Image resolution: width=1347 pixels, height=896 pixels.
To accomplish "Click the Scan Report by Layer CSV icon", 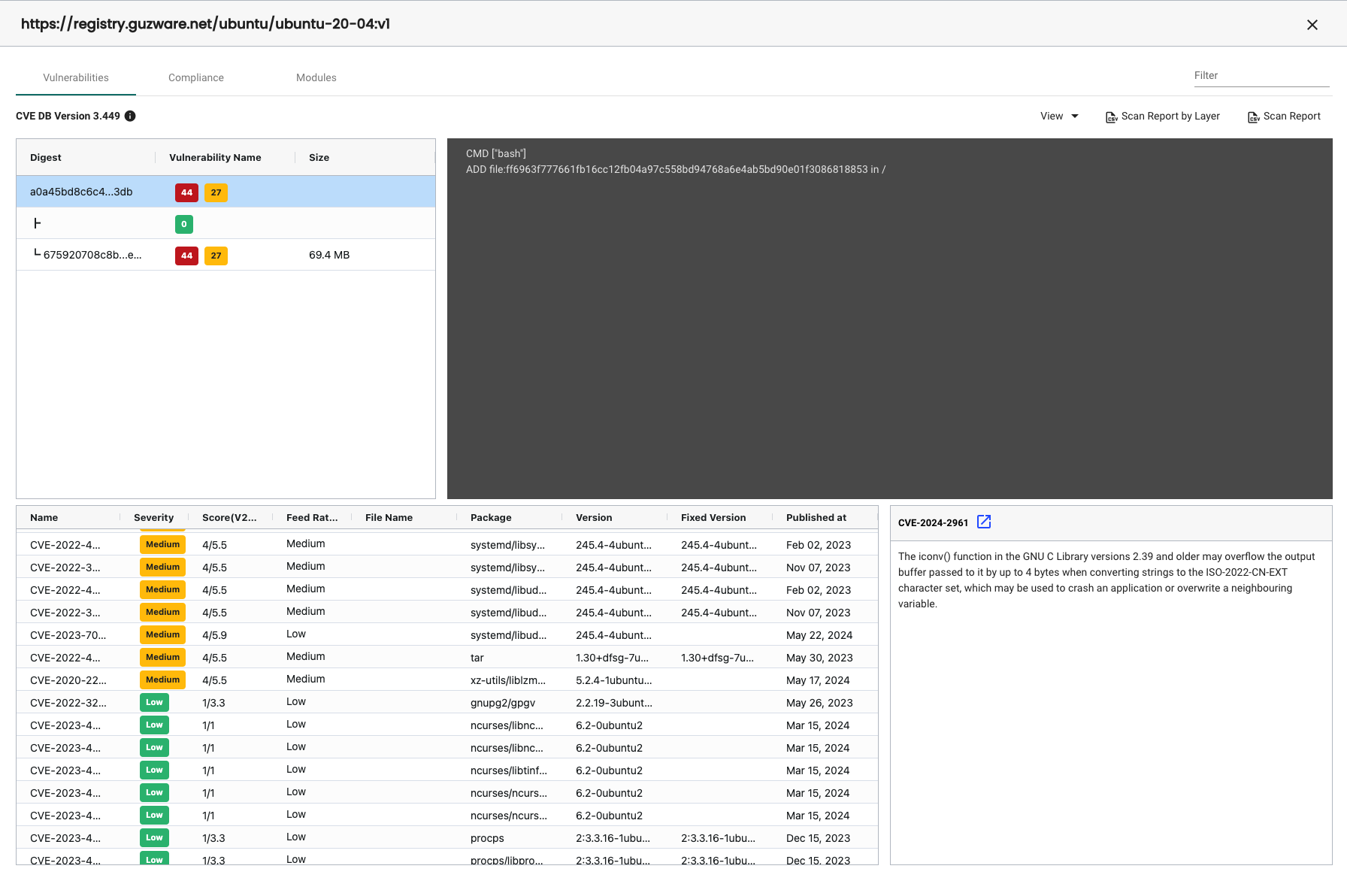I will coord(1111,117).
